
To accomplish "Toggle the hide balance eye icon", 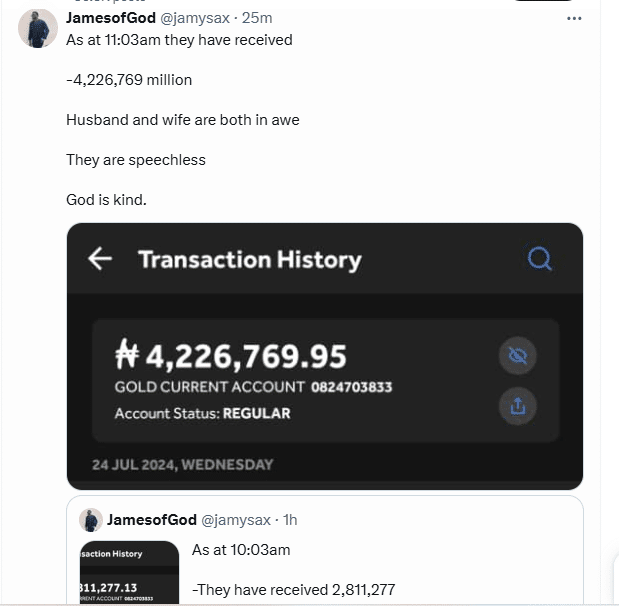I will pos(518,356).
